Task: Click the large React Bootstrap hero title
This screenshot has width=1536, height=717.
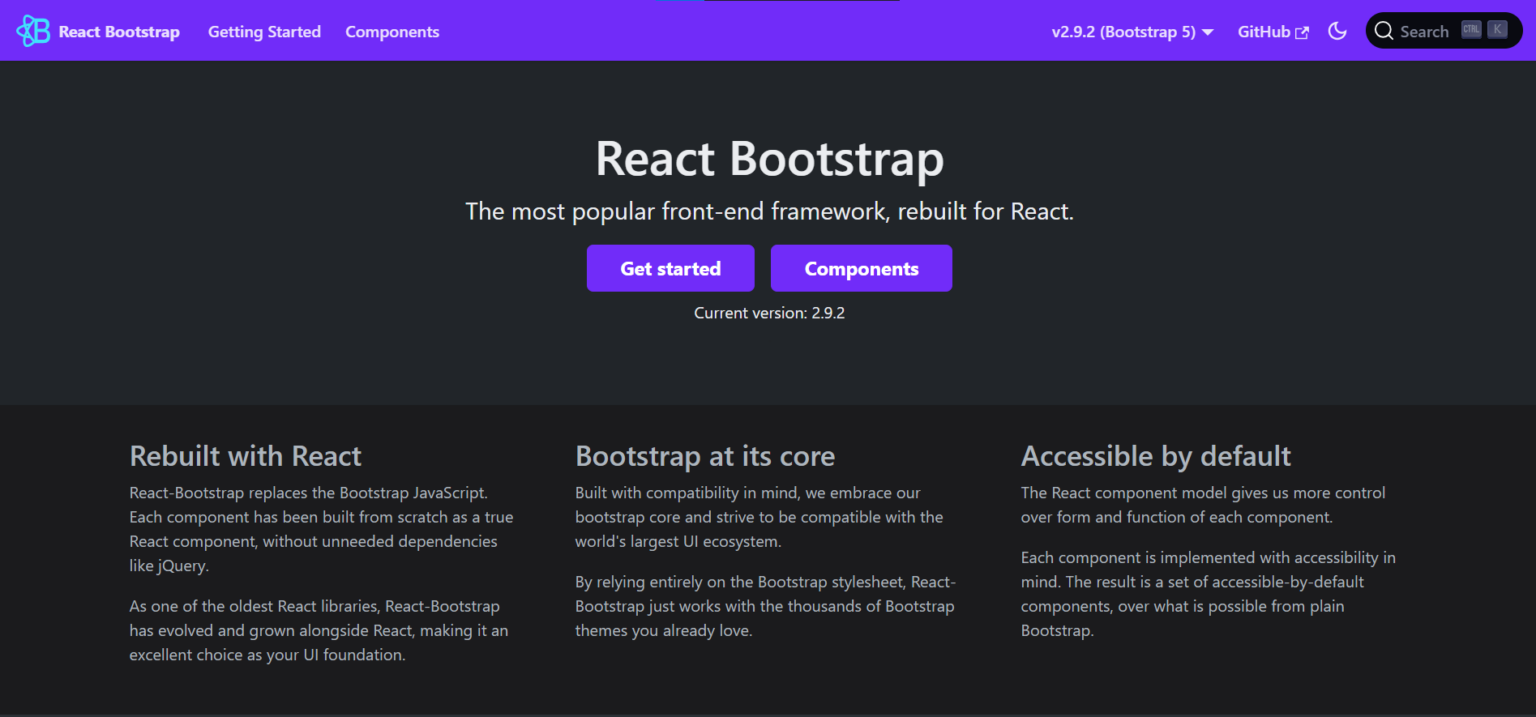Action: pyautogui.click(x=770, y=159)
